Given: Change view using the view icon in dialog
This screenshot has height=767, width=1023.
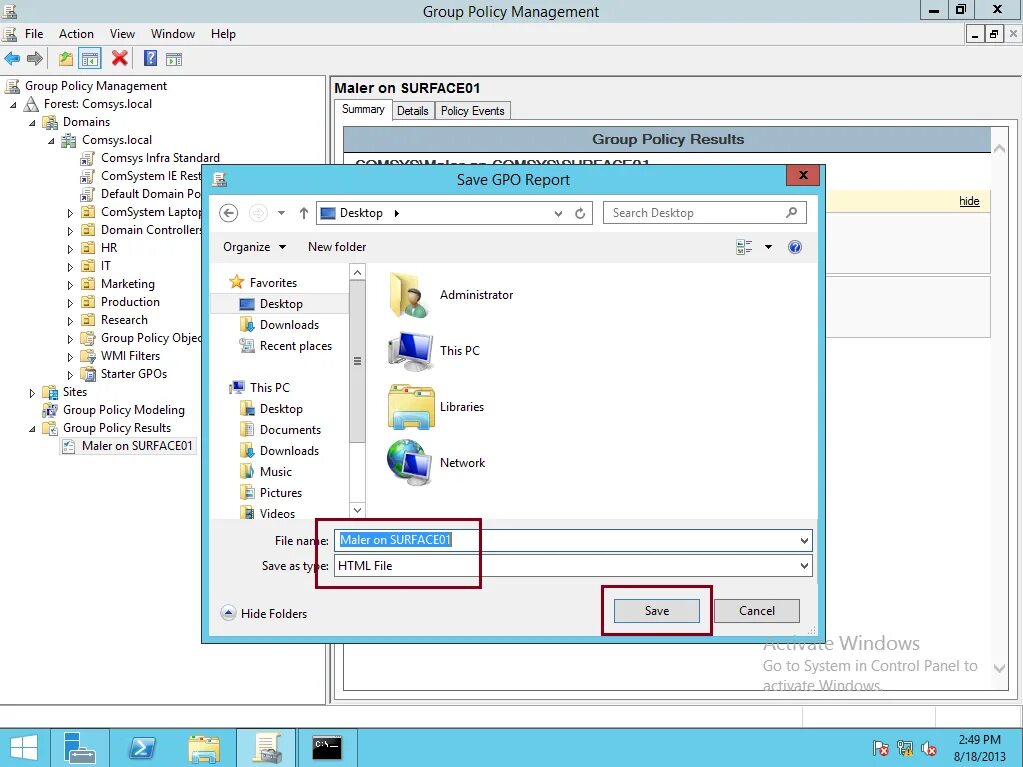Looking at the screenshot, I should pos(744,247).
